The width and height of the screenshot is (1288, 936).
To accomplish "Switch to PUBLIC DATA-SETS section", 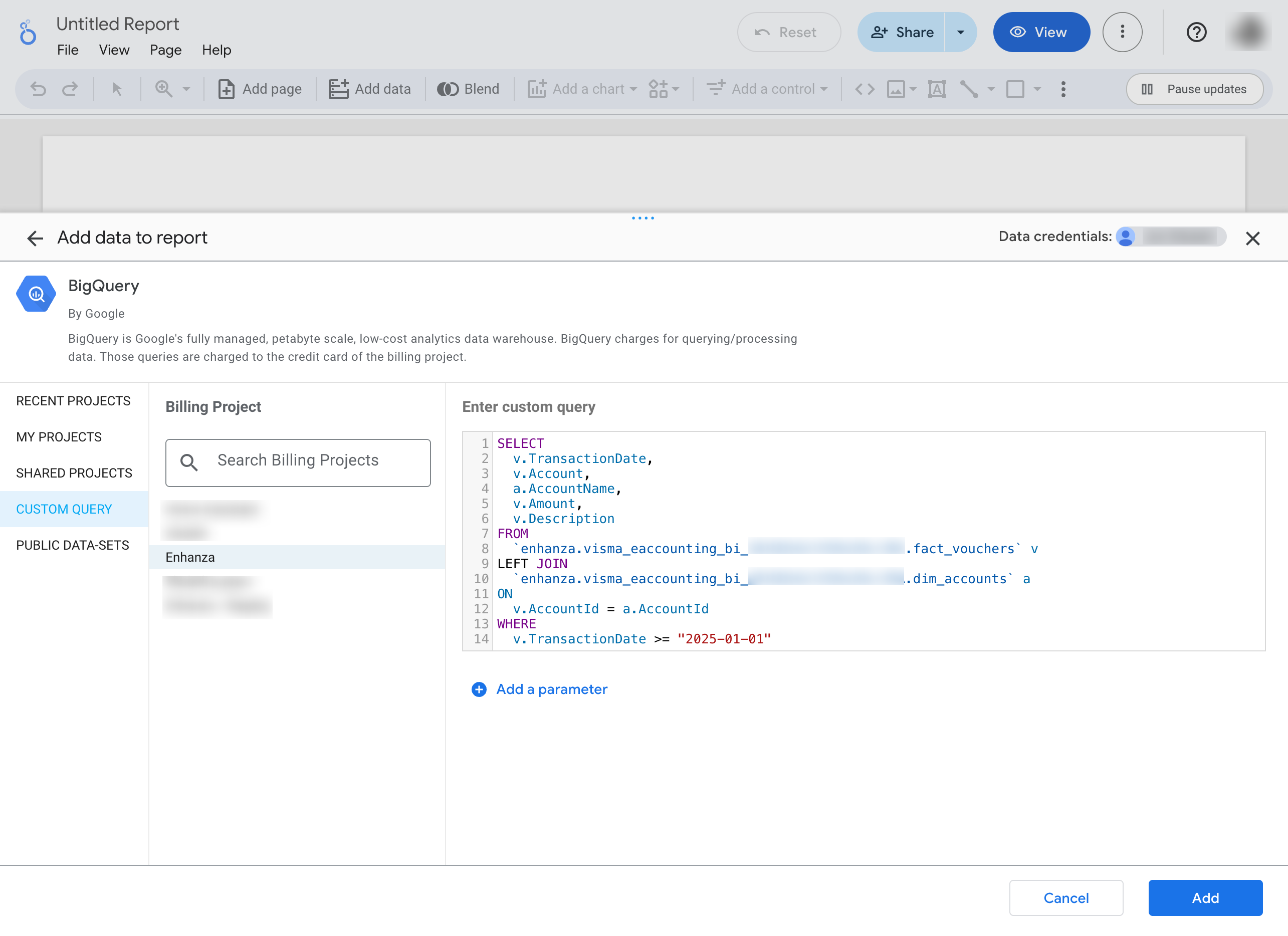I will coord(72,545).
